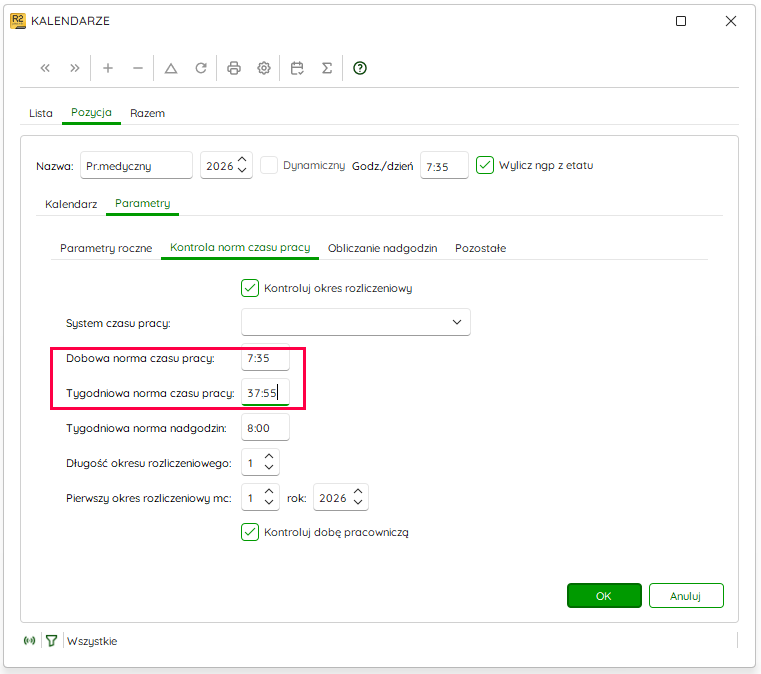Switch to the Pozostałe tab

point(480,248)
